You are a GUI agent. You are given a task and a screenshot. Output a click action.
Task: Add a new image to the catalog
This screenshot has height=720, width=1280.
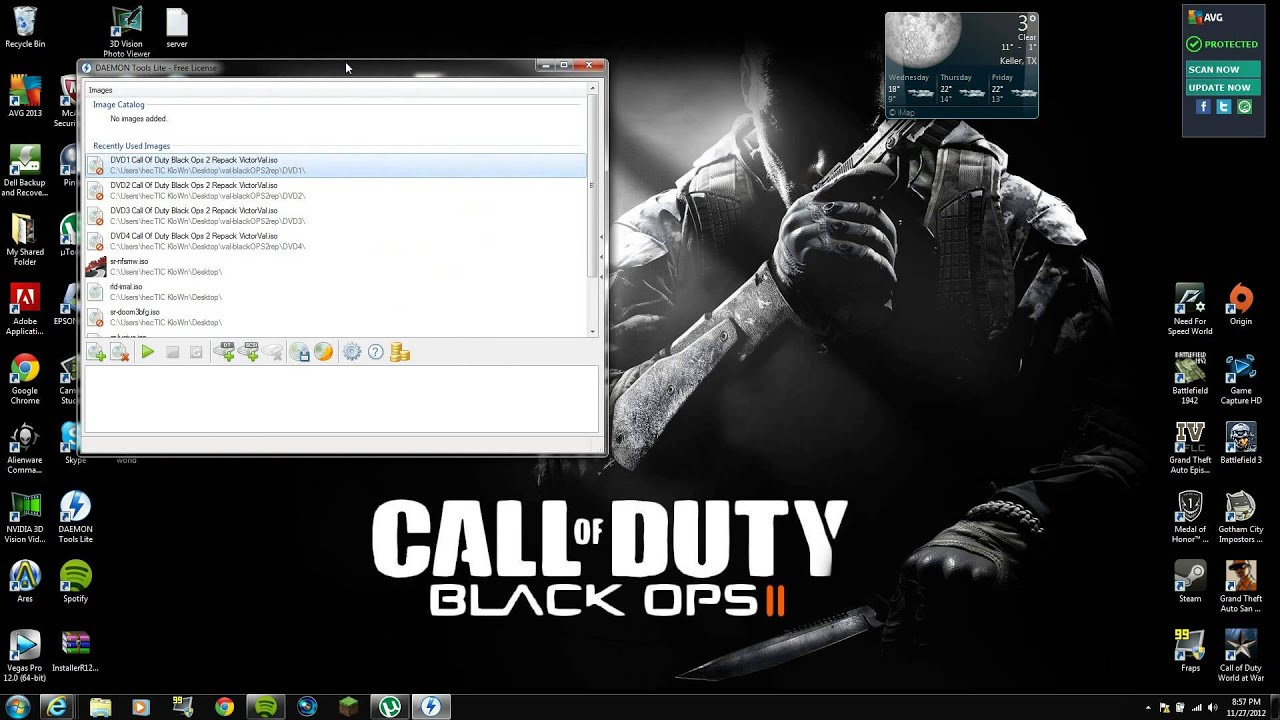tap(96, 352)
